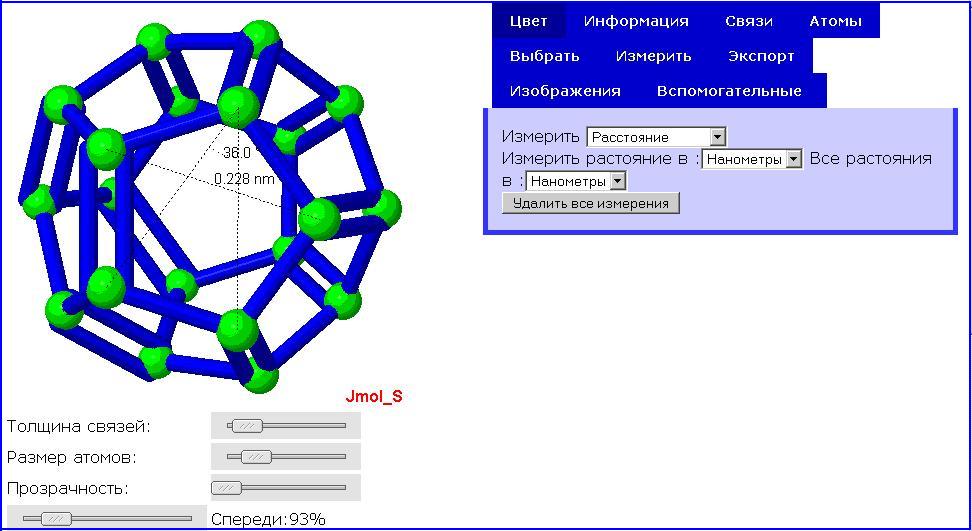
Task: Click the Прозрачность slider
Action: [286, 488]
